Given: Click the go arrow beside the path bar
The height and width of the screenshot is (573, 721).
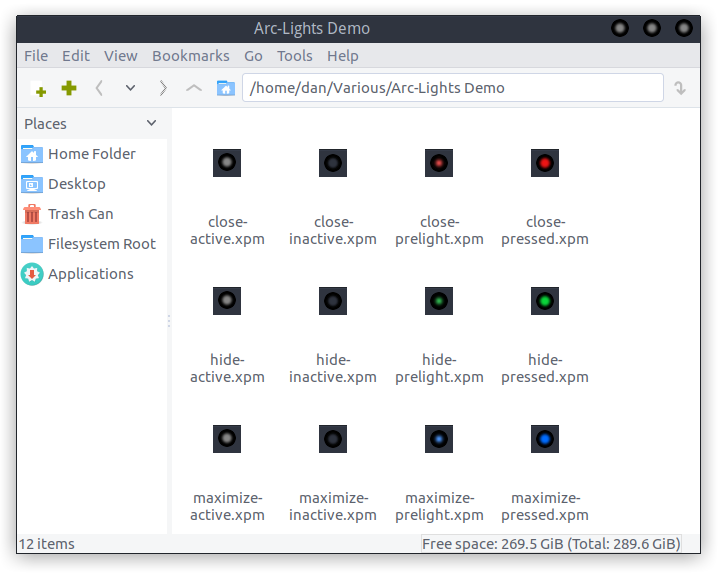Looking at the screenshot, I should 680,88.
